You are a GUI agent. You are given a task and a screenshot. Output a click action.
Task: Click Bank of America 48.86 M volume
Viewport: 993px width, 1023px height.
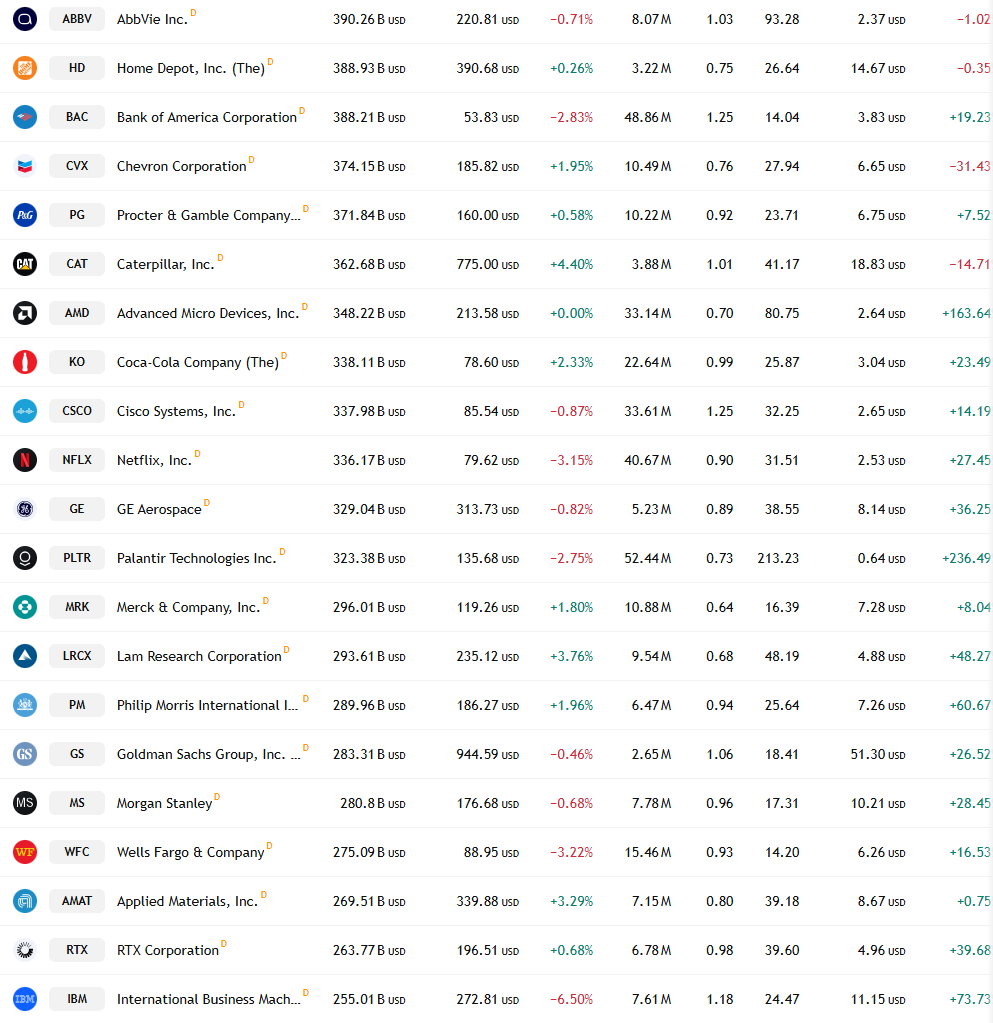tap(648, 117)
